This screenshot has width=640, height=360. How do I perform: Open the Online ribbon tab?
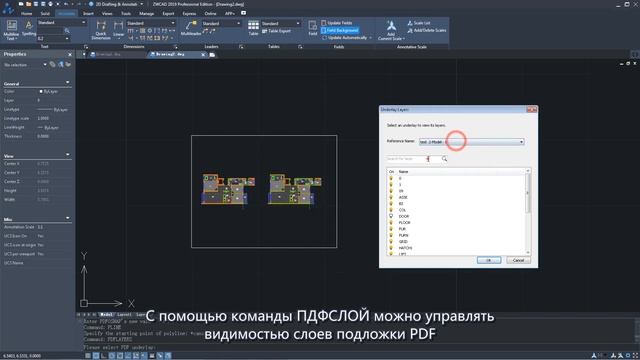pos(210,13)
